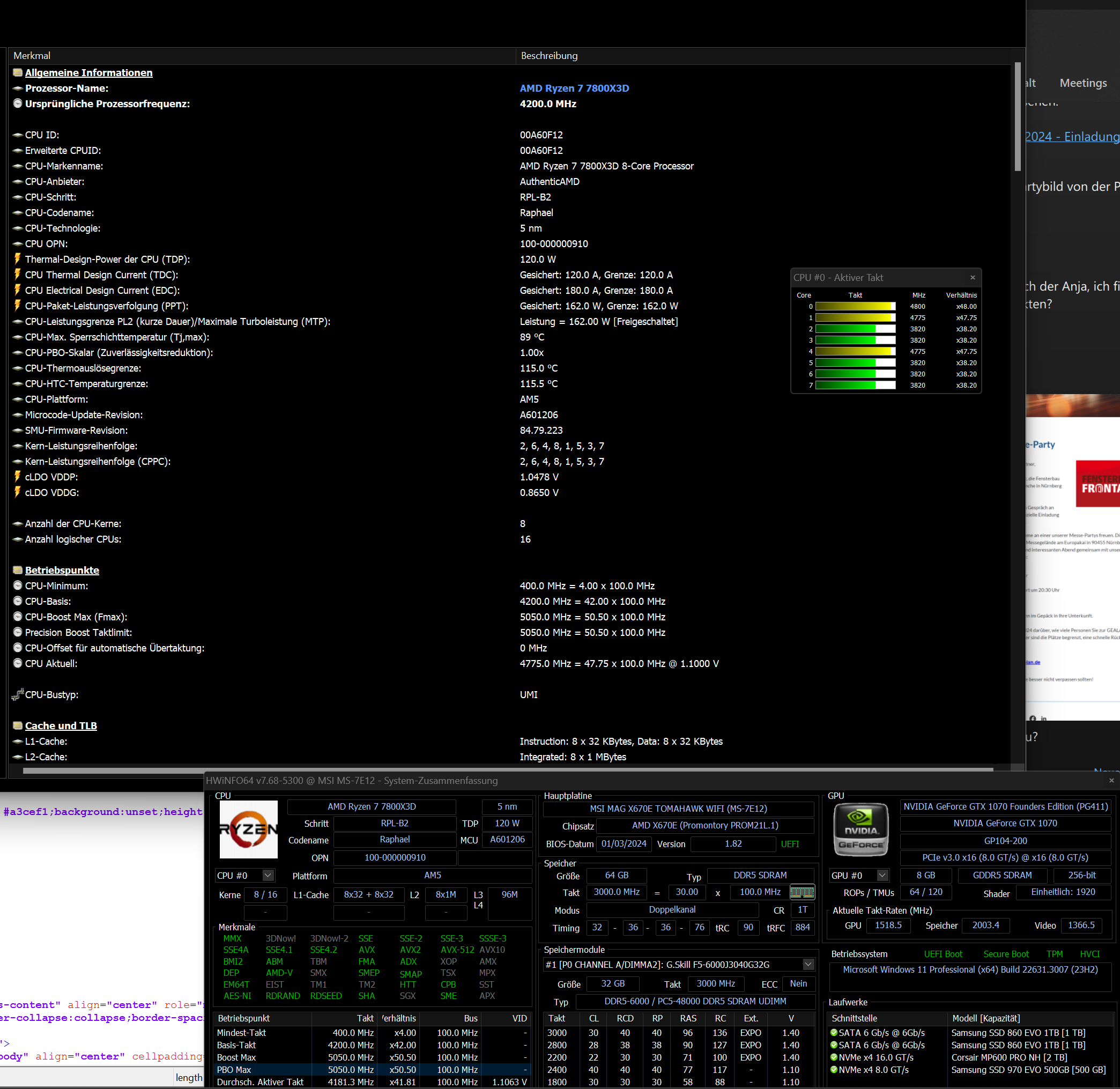1120x1089 pixels.
Task: Click the Ryzen logo image
Action: coord(248,829)
